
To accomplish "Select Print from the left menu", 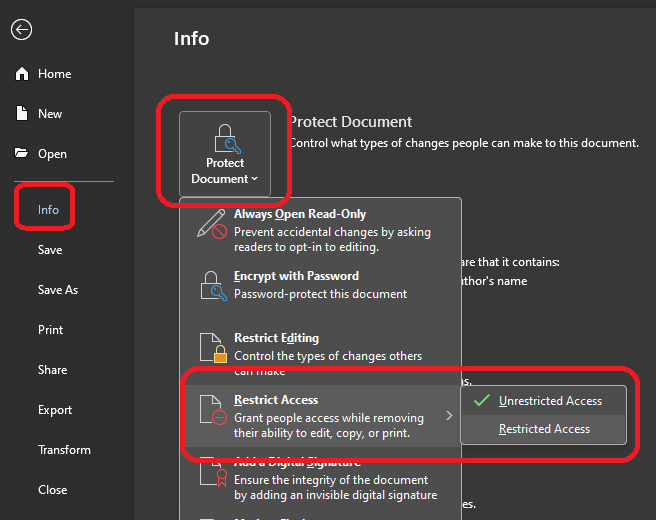I will pos(51,330).
